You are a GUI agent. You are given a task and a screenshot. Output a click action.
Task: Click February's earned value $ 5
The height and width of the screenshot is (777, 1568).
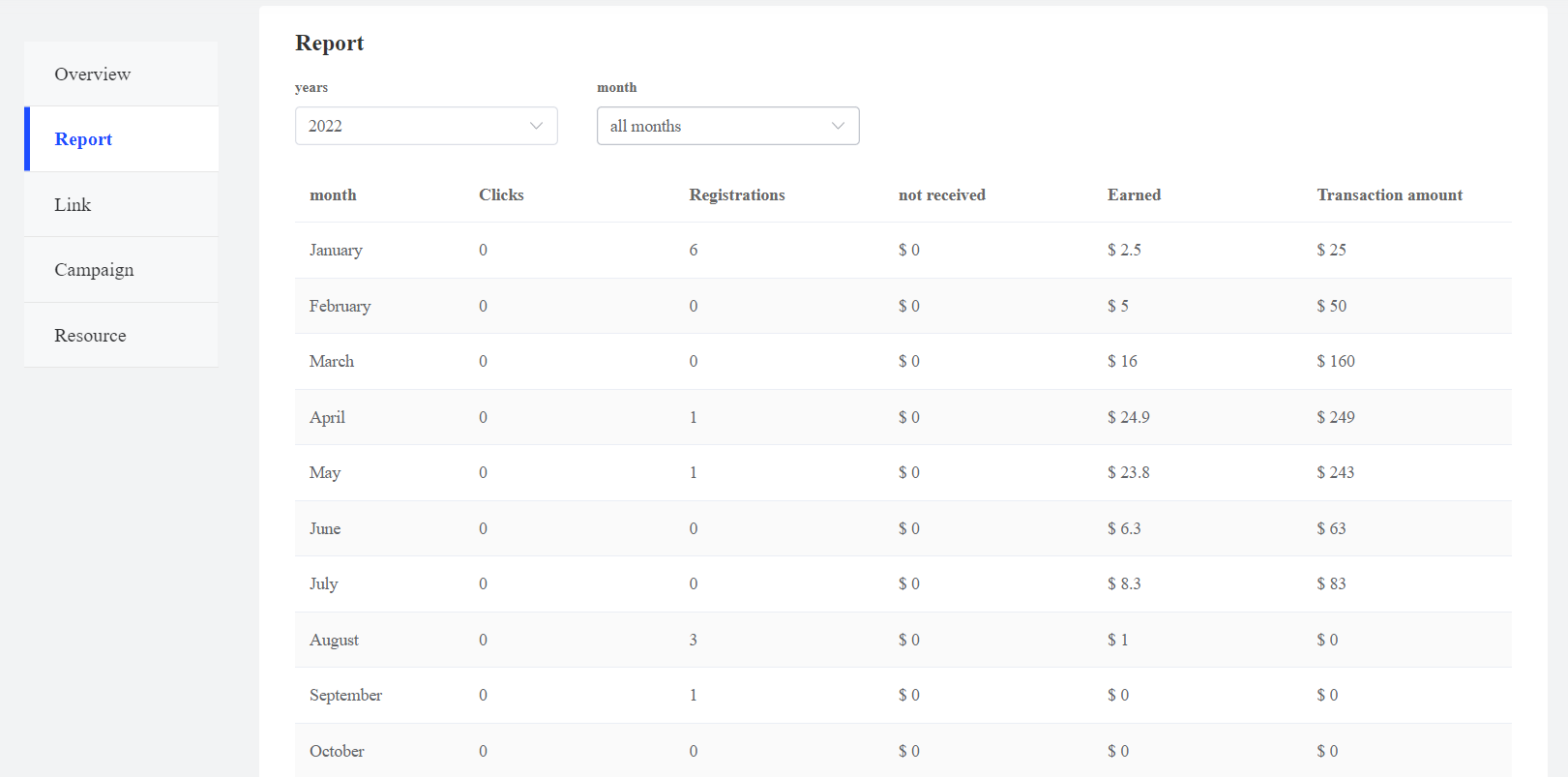(x=1118, y=306)
